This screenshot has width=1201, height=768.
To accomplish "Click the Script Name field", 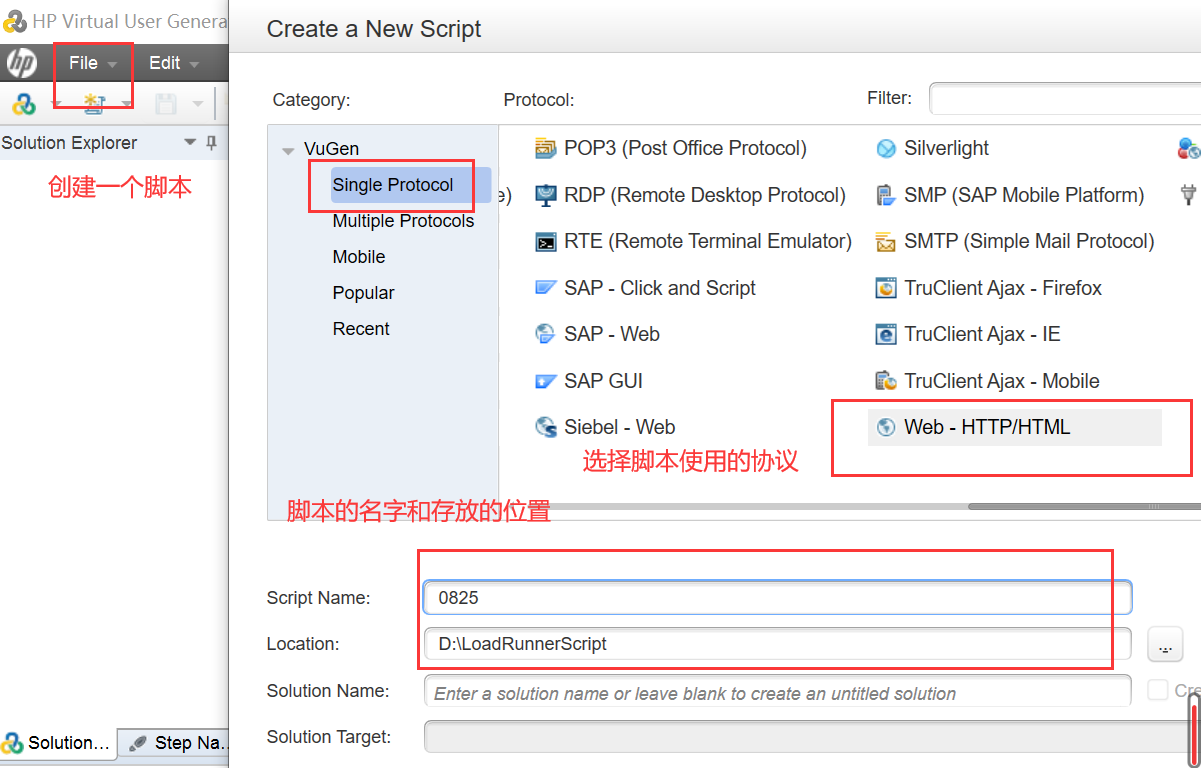I will pyautogui.click(x=777, y=598).
